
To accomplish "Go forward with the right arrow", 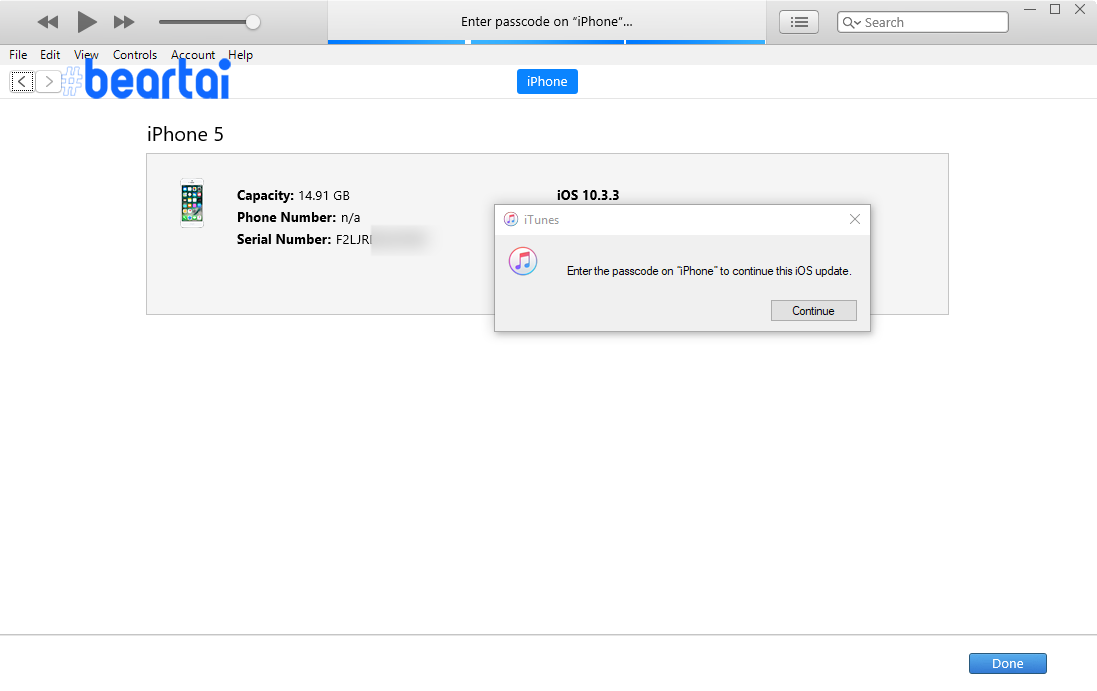I will [x=48, y=82].
